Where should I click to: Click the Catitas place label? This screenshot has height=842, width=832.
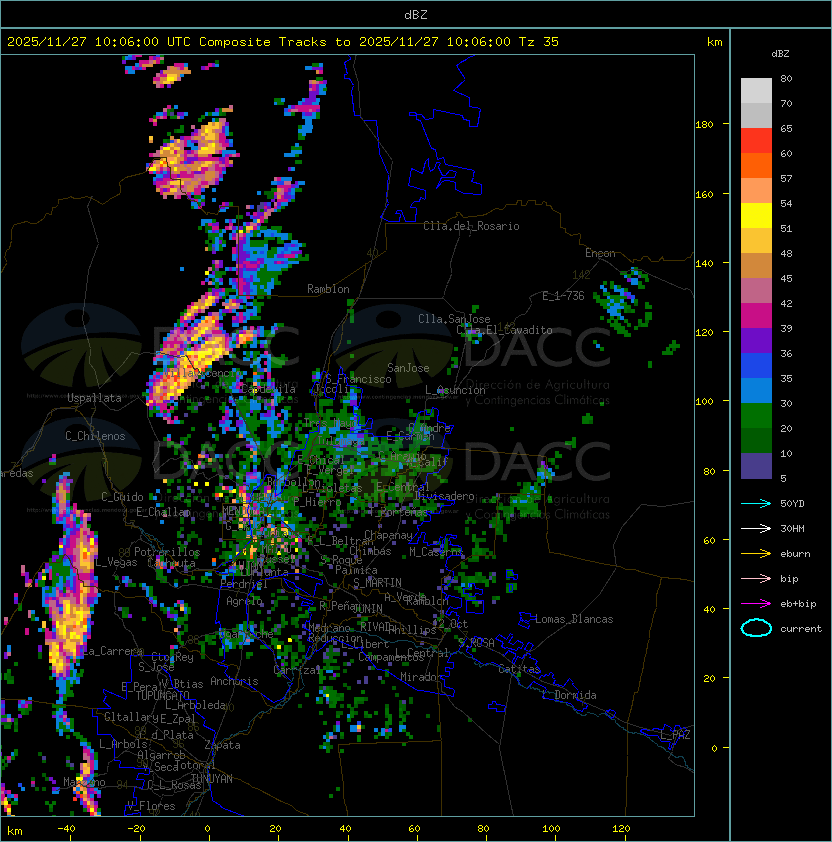pyautogui.click(x=519, y=669)
